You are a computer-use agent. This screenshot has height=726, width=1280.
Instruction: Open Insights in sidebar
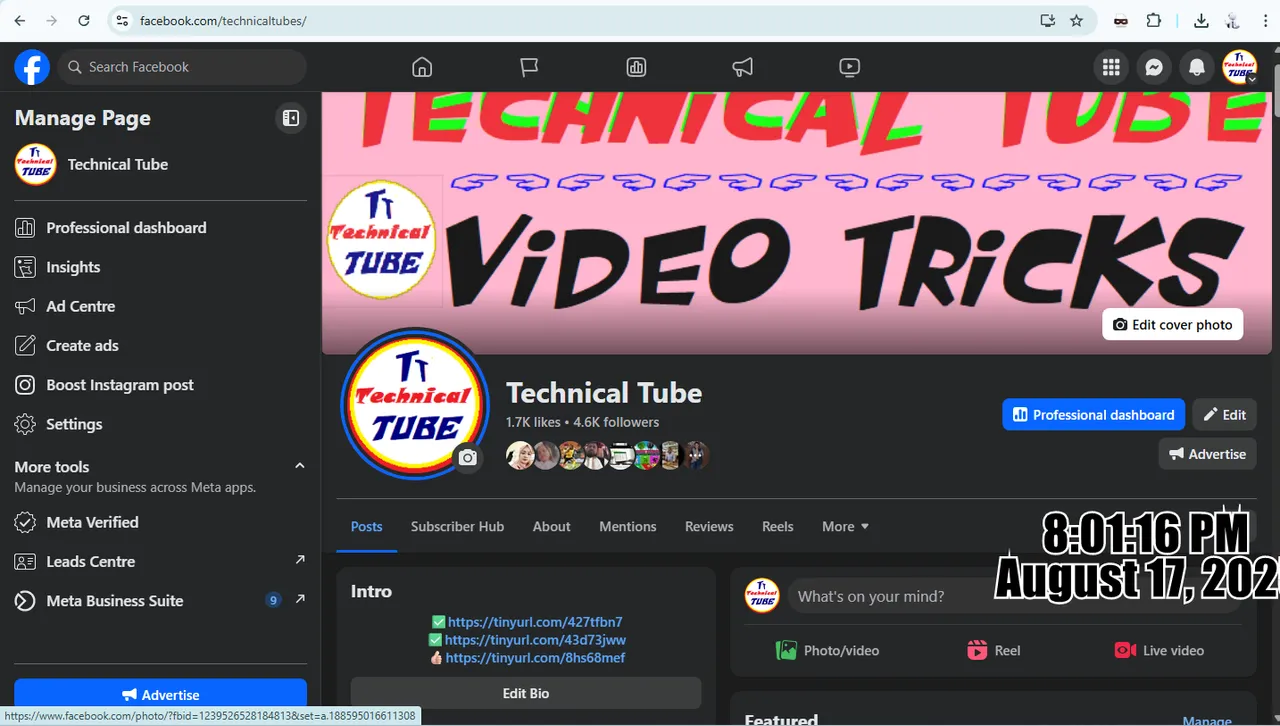coord(160,267)
